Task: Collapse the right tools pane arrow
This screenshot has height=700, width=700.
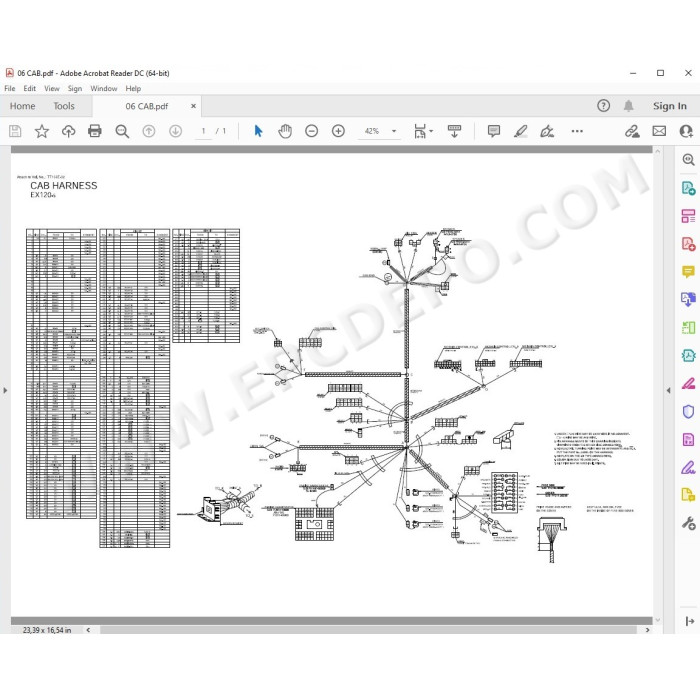Action: (x=668, y=390)
